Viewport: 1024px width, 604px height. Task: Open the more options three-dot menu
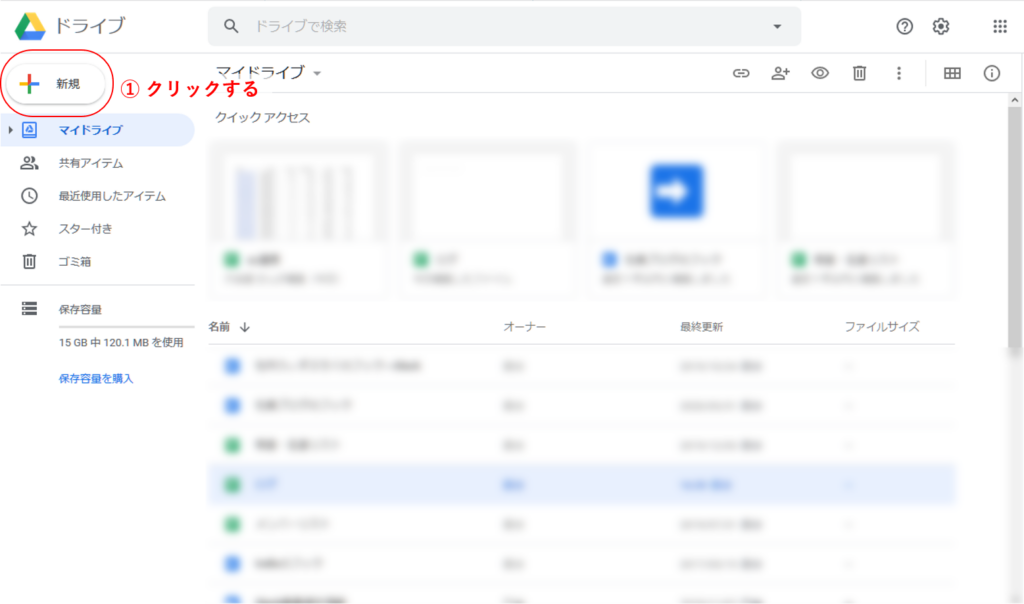tap(899, 73)
